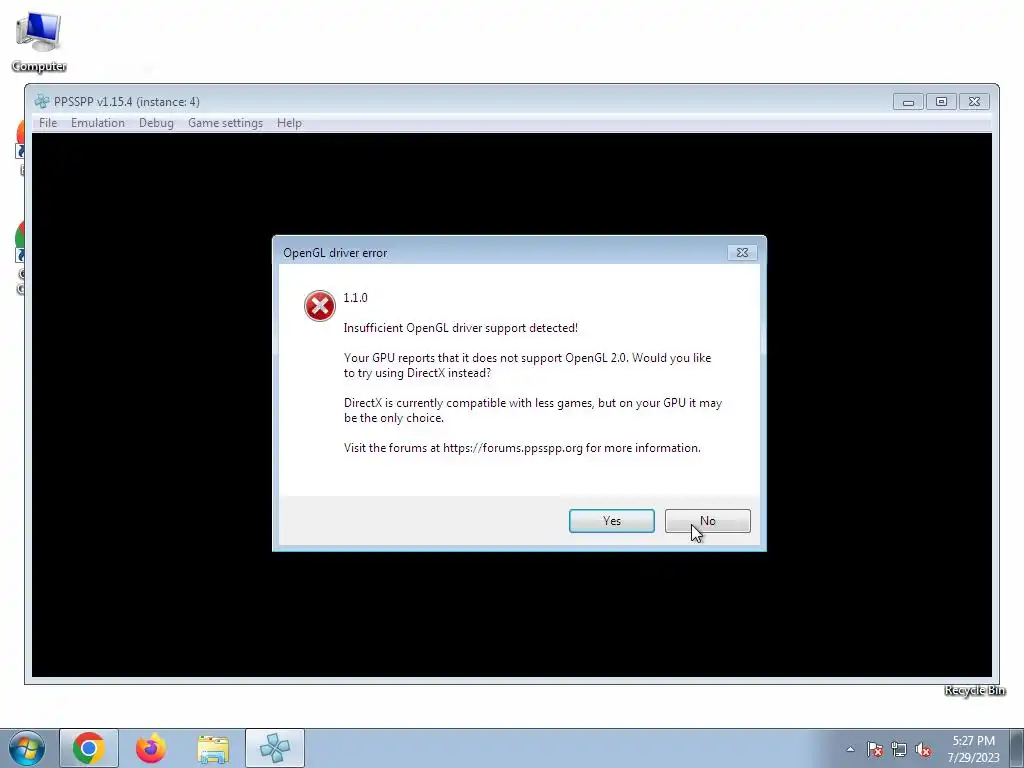Close the PPSSPP window
The height and width of the screenshot is (768, 1024).
(x=974, y=102)
